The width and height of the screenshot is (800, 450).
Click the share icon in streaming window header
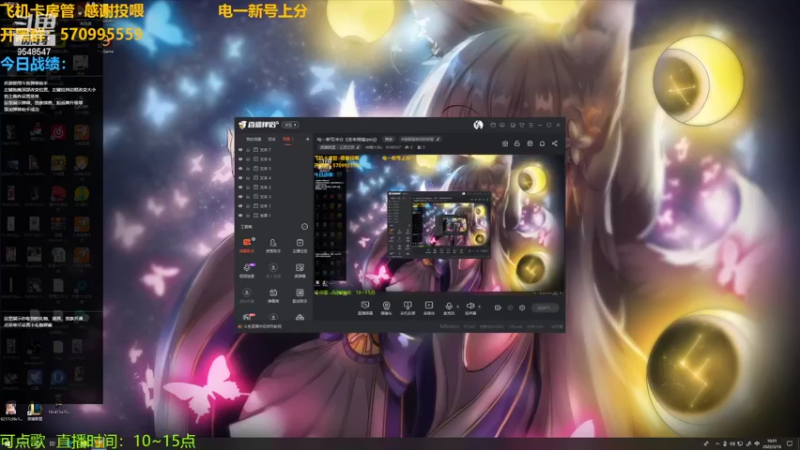click(555, 144)
